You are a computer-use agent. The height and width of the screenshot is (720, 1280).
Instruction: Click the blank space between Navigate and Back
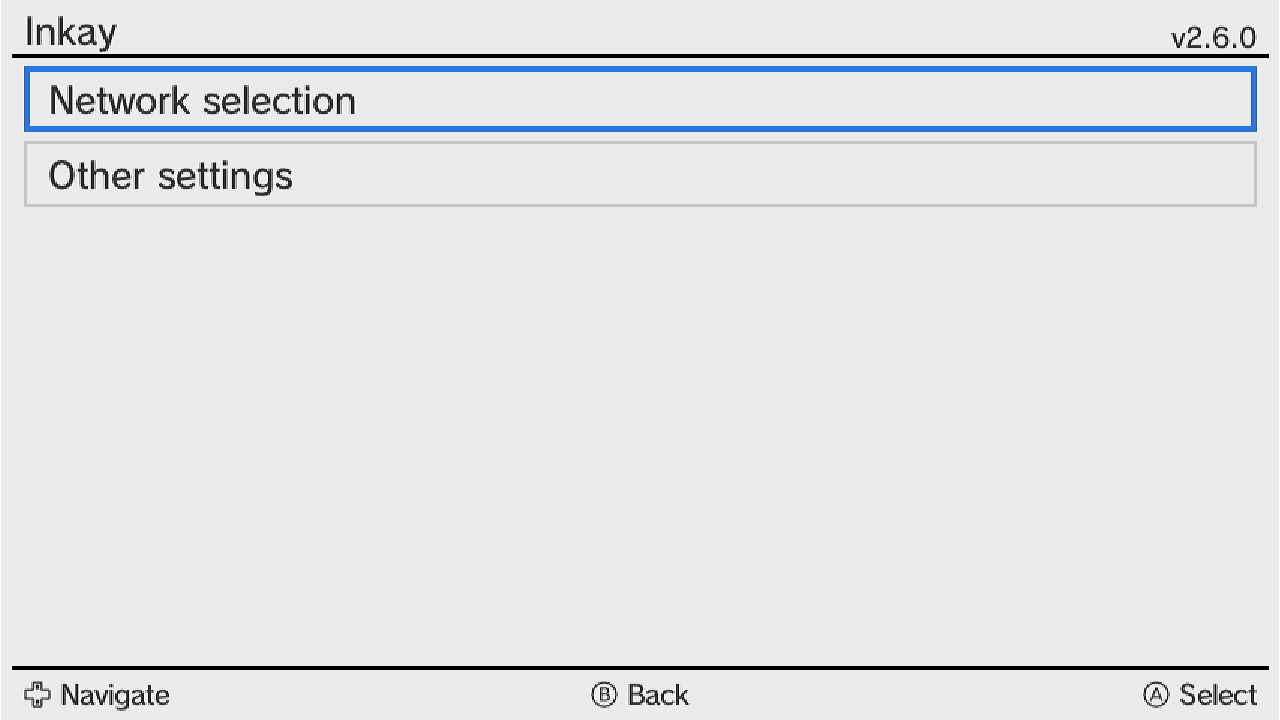click(380, 695)
